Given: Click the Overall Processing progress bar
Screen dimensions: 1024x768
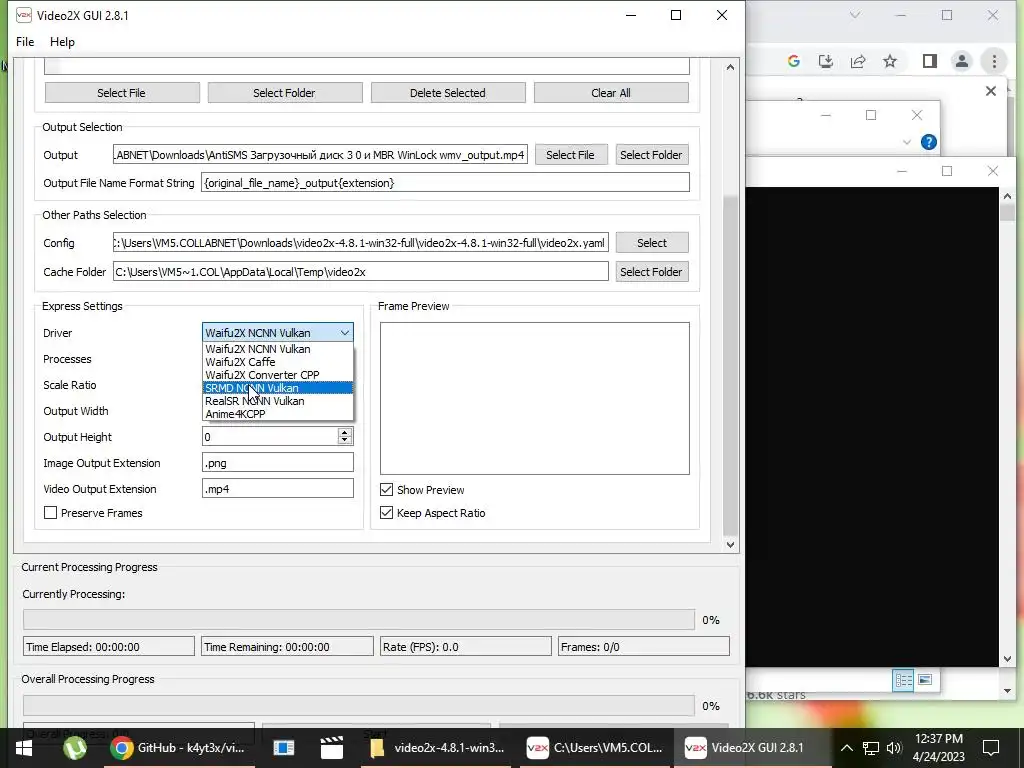Looking at the screenshot, I should point(359,706).
